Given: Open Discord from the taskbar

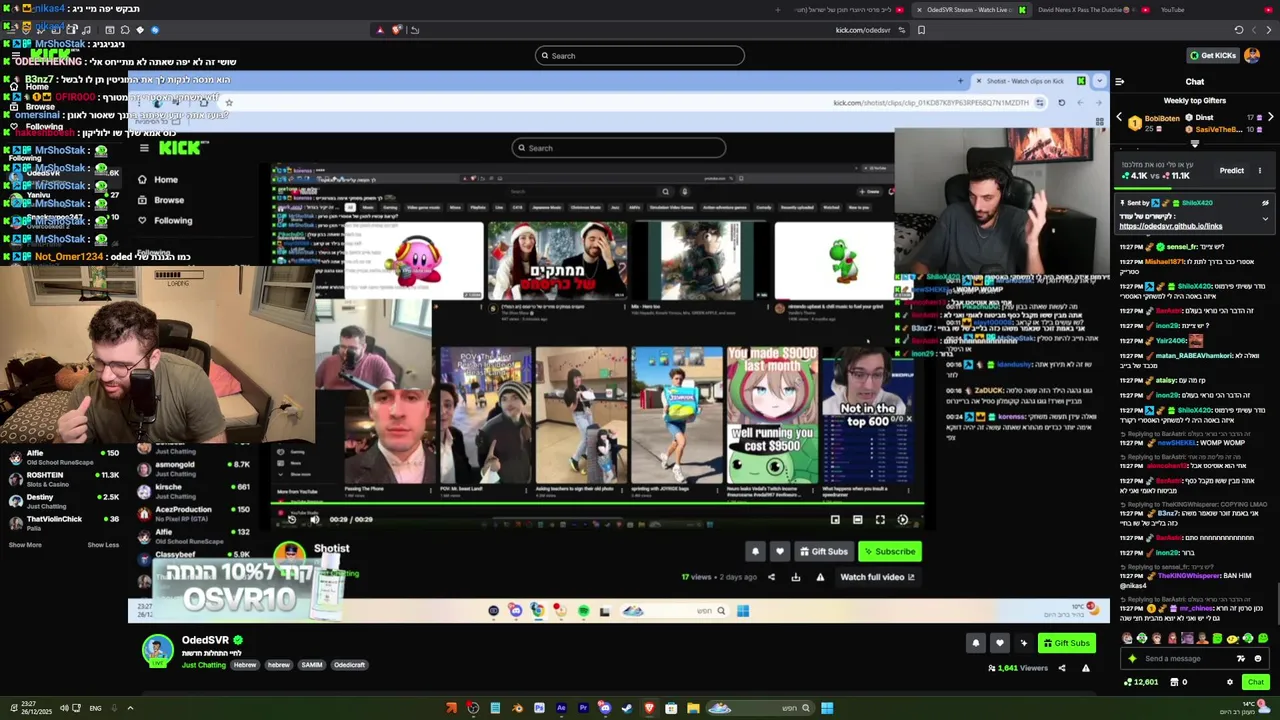Looking at the screenshot, I should point(605,708).
